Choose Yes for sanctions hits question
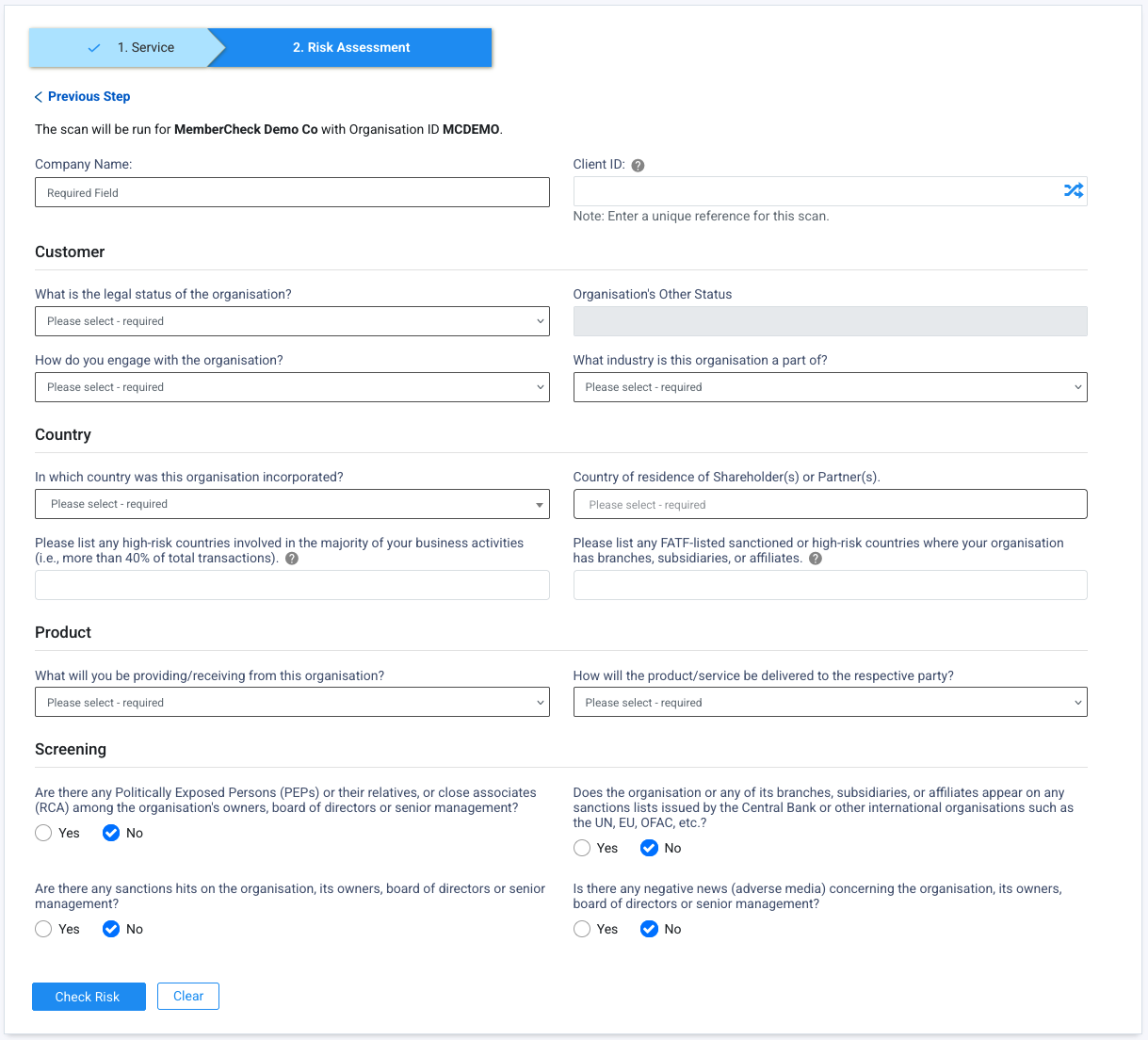 coord(43,929)
